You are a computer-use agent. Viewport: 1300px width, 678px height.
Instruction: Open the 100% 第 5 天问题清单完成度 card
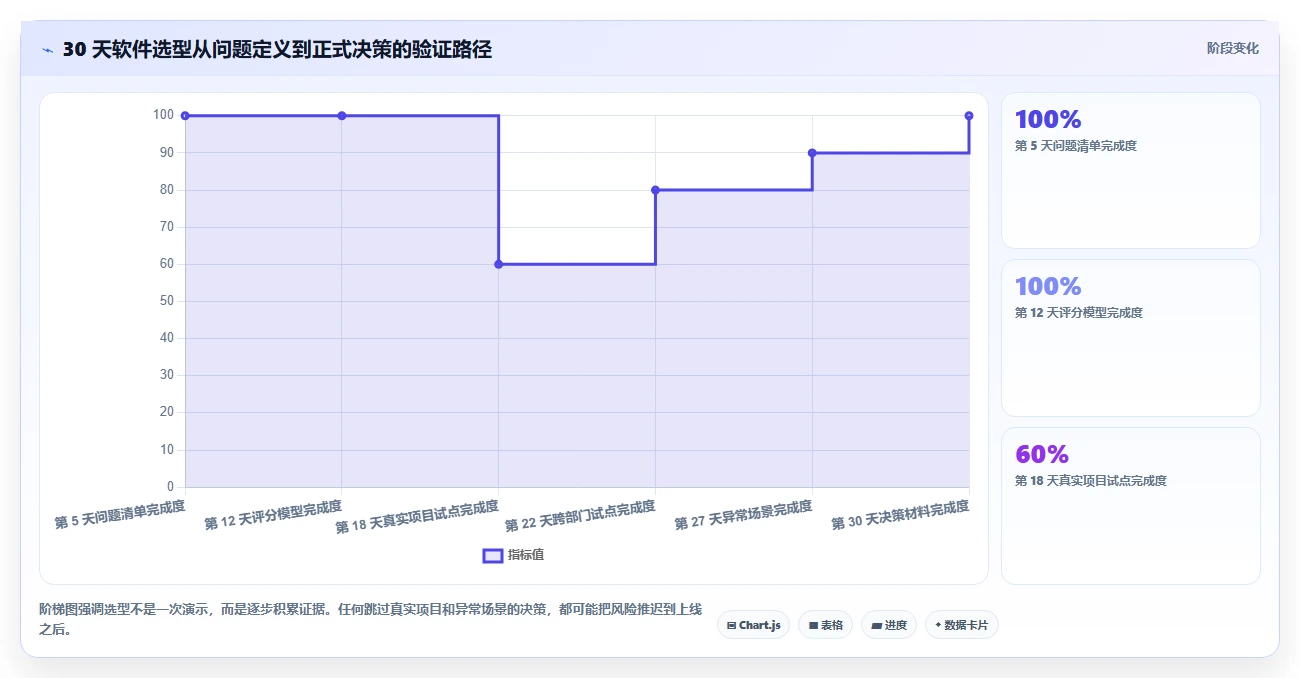click(1130, 170)
